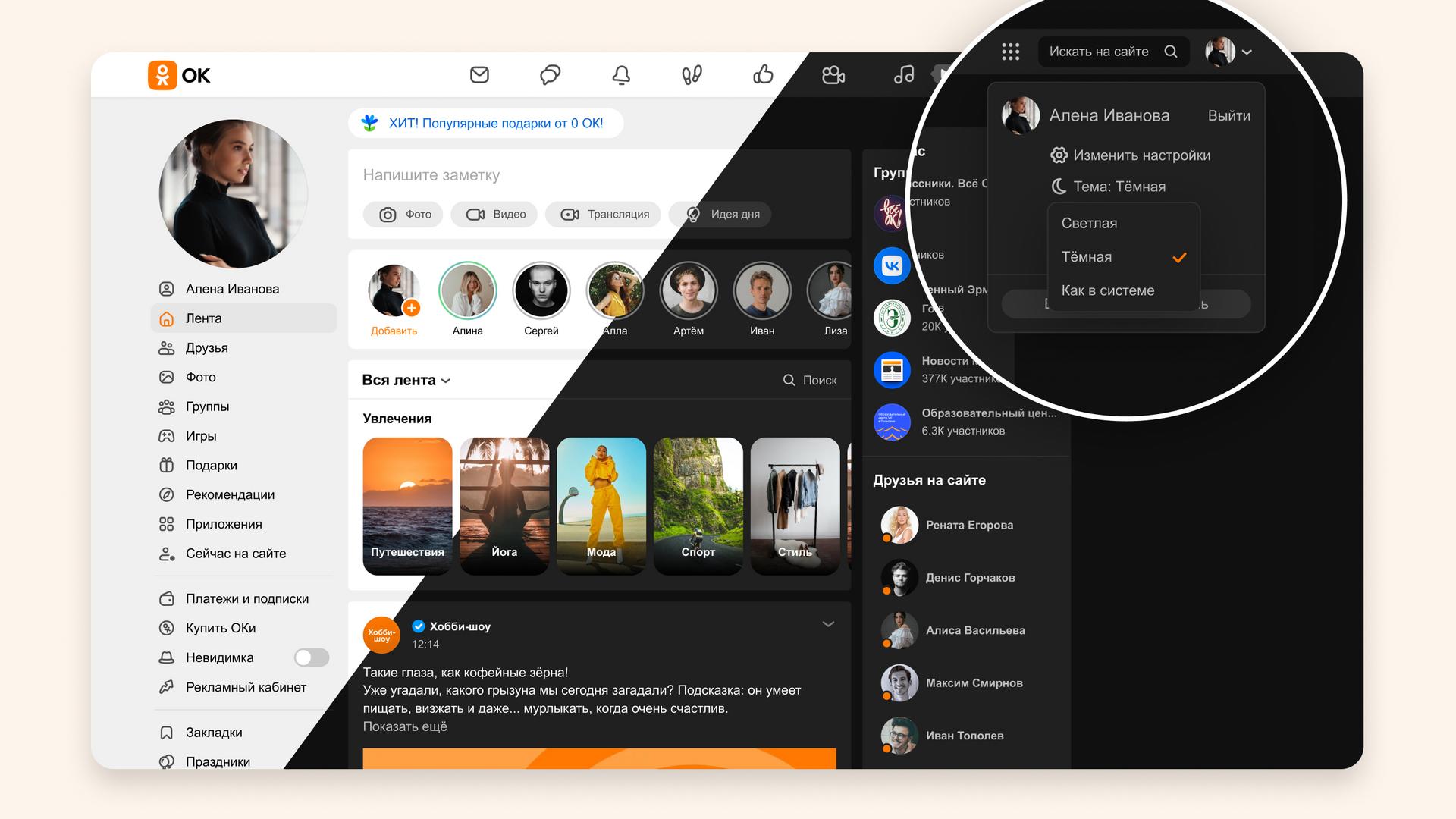Open the Путешествия hobby card

[x=407, y=506]
